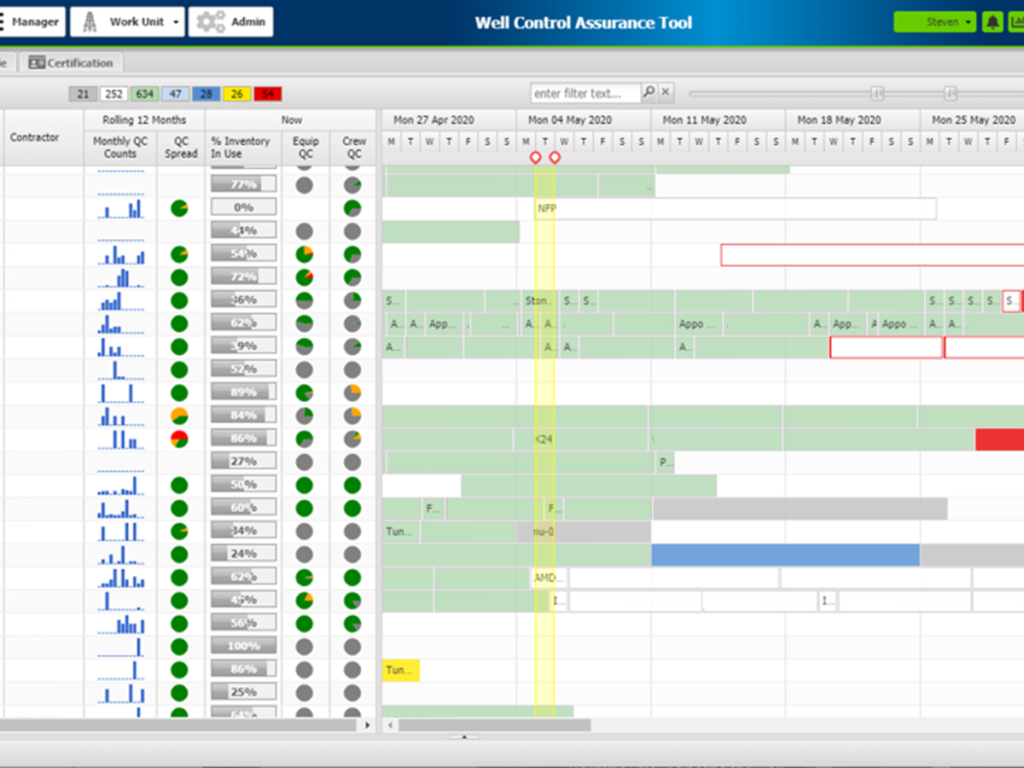Click the multicolored QC Spread pie in 86% row
Viewport: 1024px width, 768px height.
coord(180,439)
